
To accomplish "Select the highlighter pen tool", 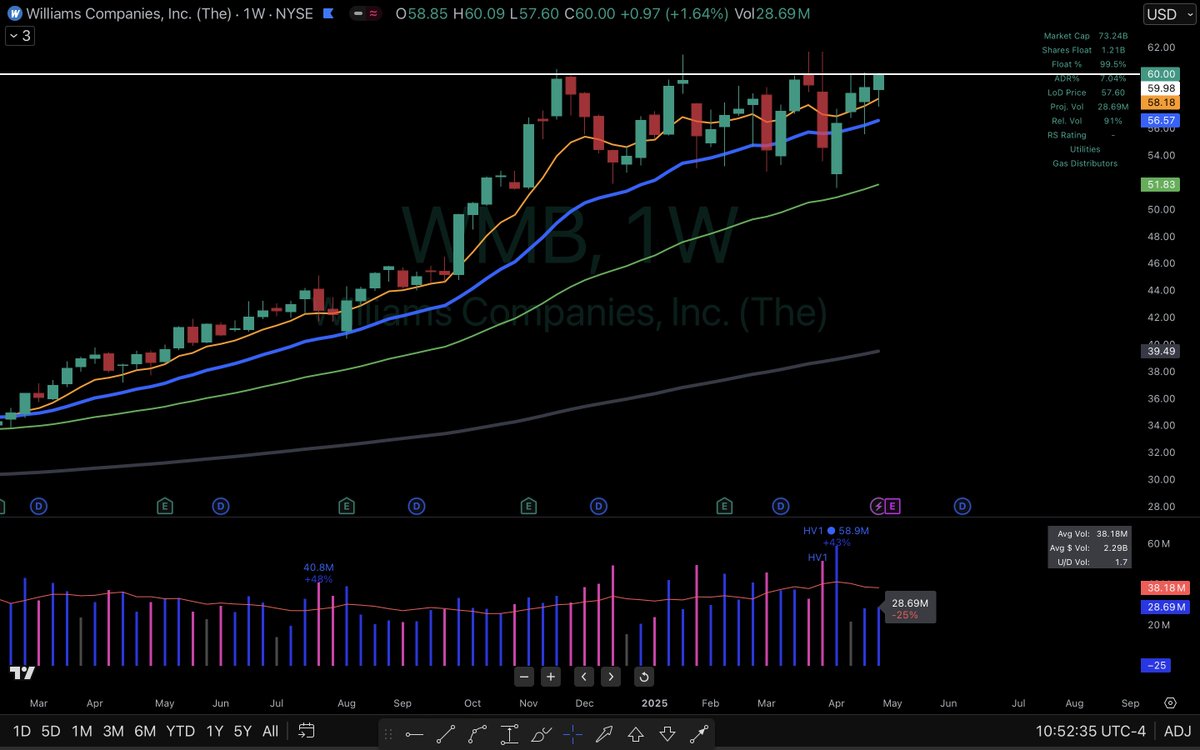I will (x=605, y=733).
